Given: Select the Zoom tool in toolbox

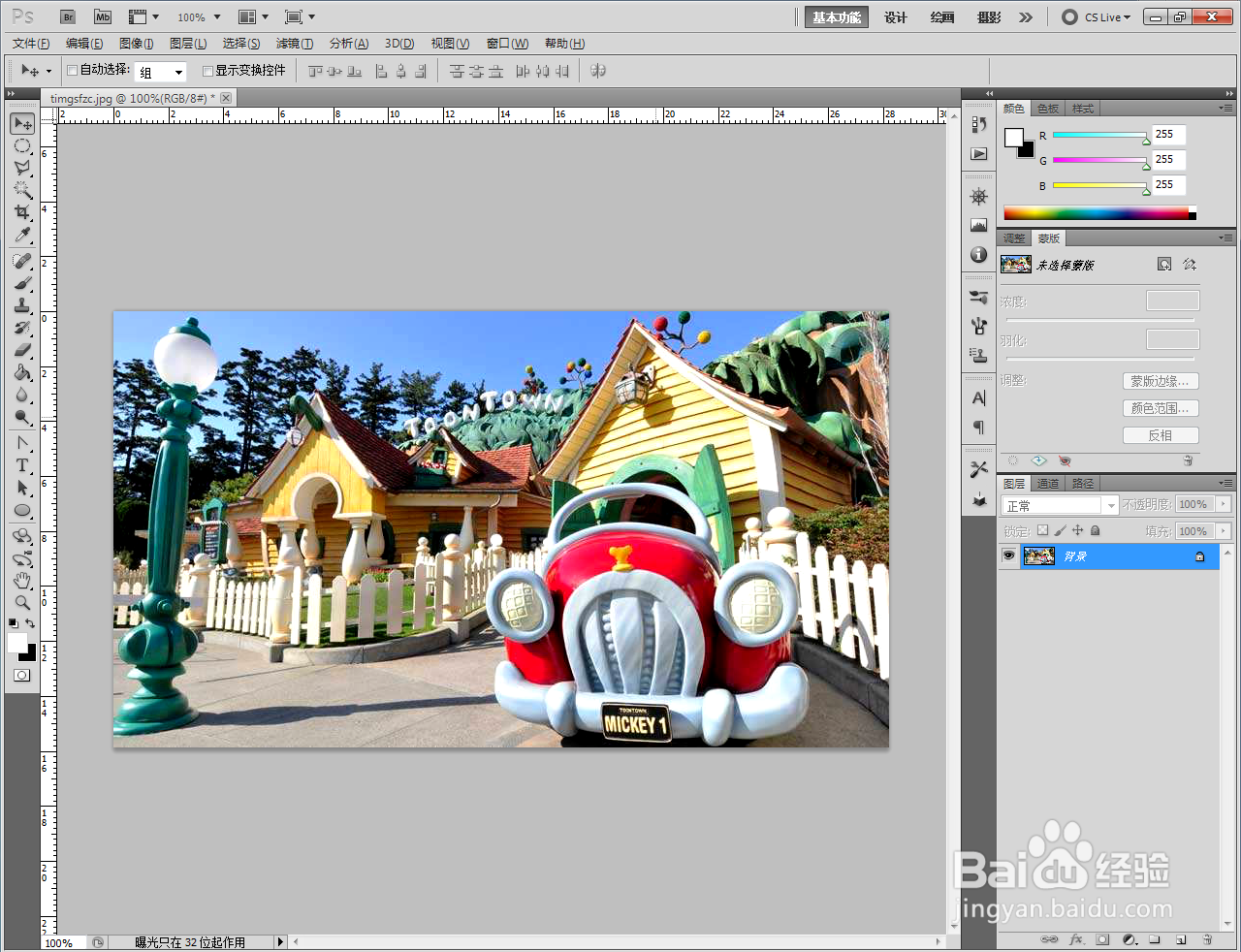Looking at the screenshot, I should (x=22, y=602).
